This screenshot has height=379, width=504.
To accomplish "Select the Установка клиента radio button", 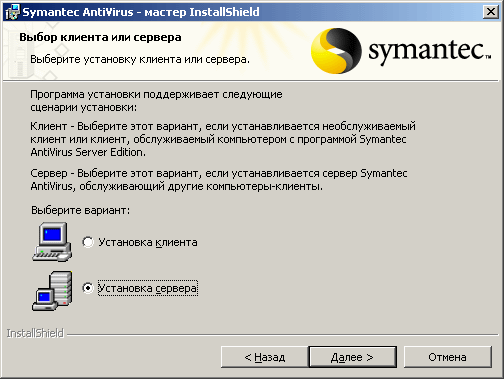I will pos(88,242).
